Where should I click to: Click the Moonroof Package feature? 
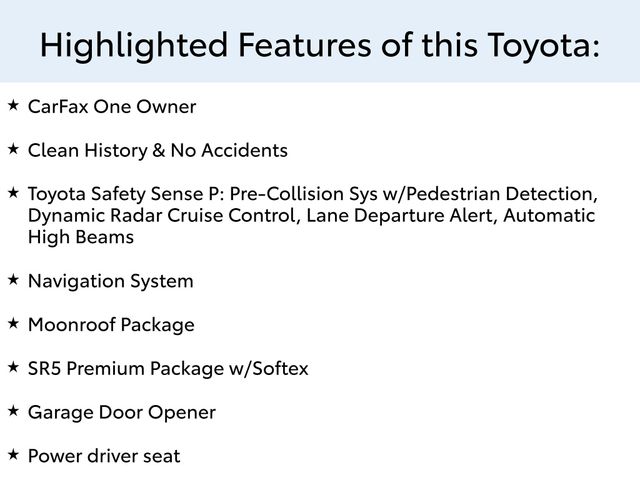click(111, 325)
